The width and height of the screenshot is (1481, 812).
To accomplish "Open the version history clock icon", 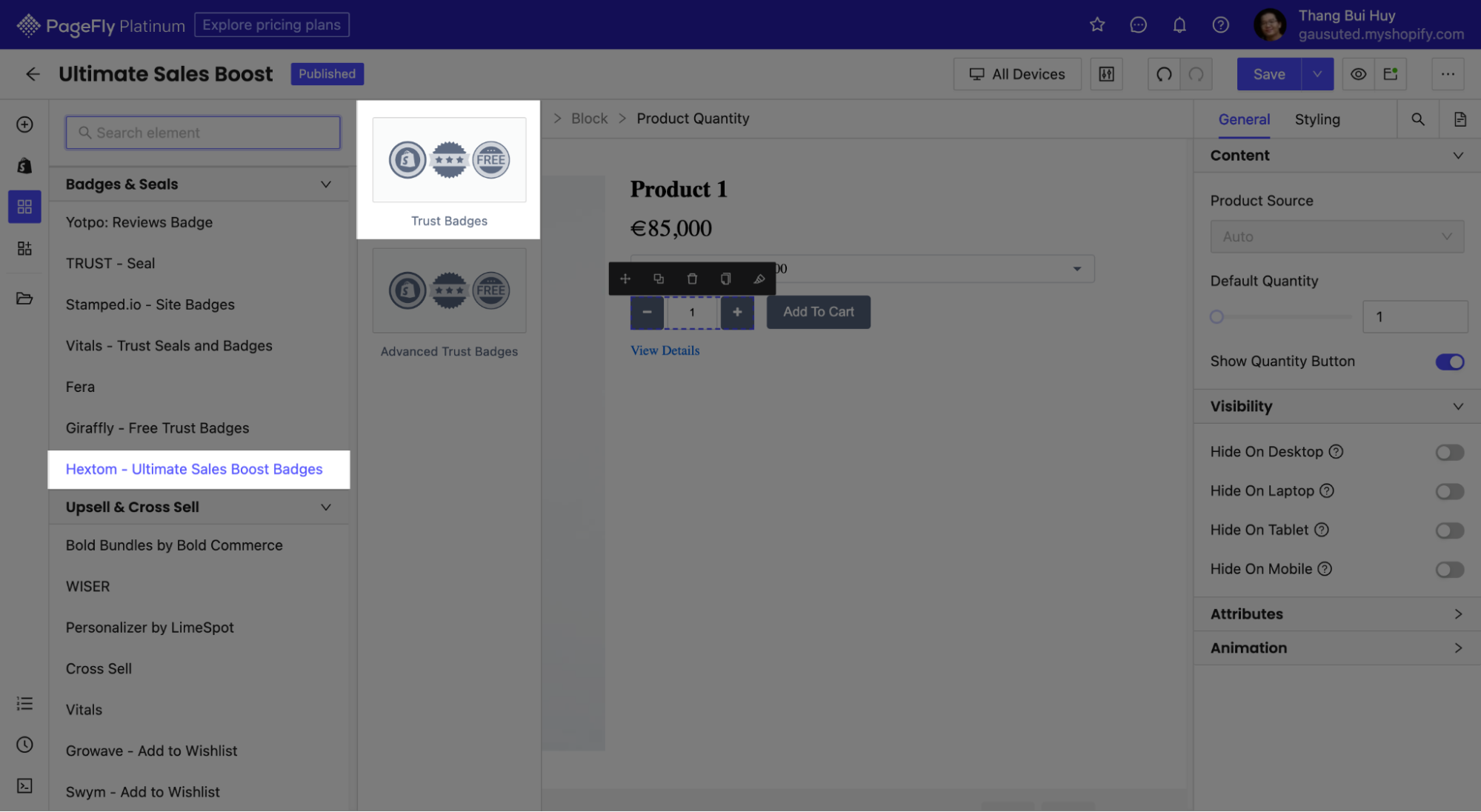I will tap(24, 745).
